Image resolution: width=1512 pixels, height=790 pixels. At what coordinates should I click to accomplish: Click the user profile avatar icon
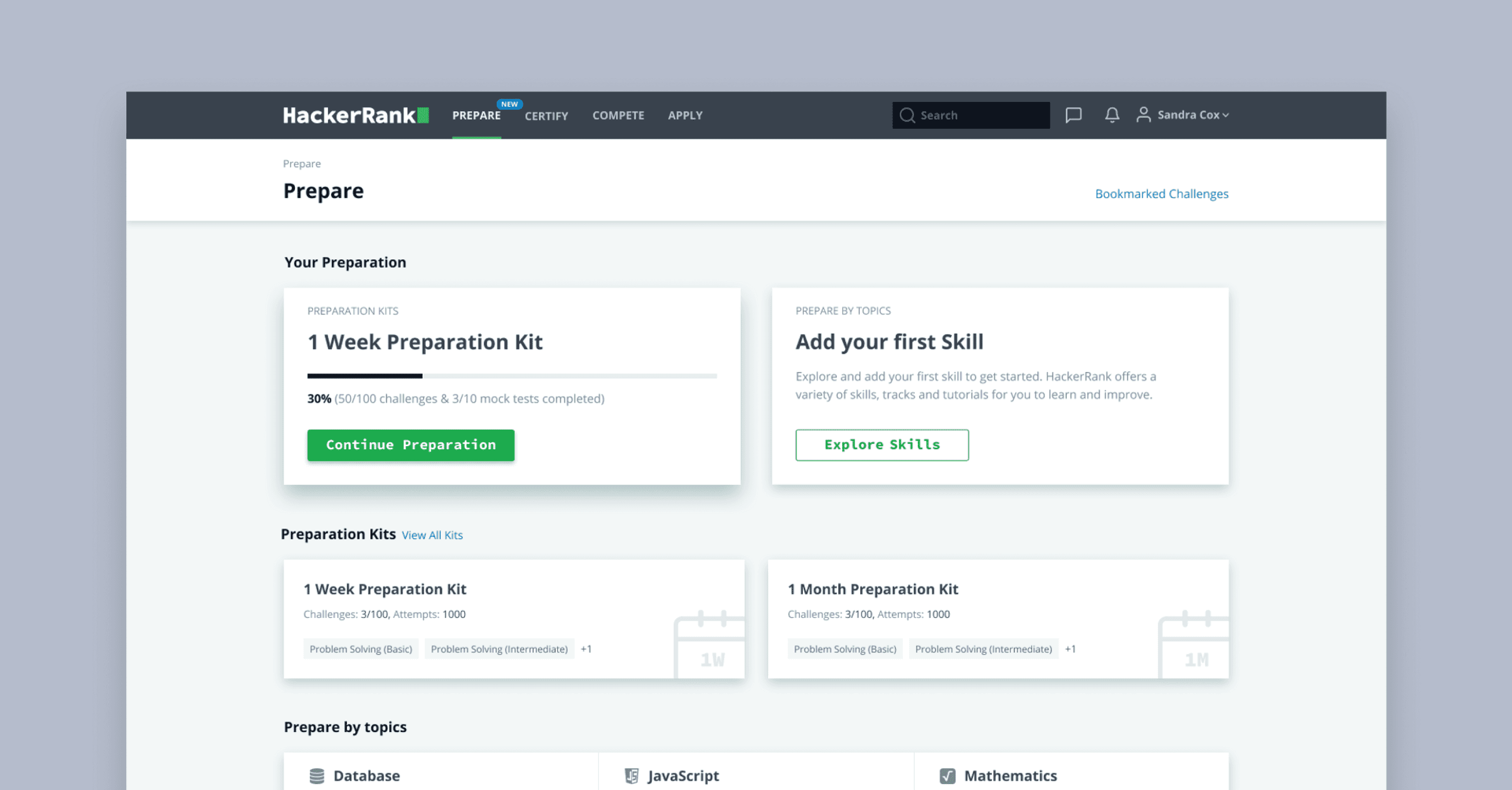[1143, 115]
